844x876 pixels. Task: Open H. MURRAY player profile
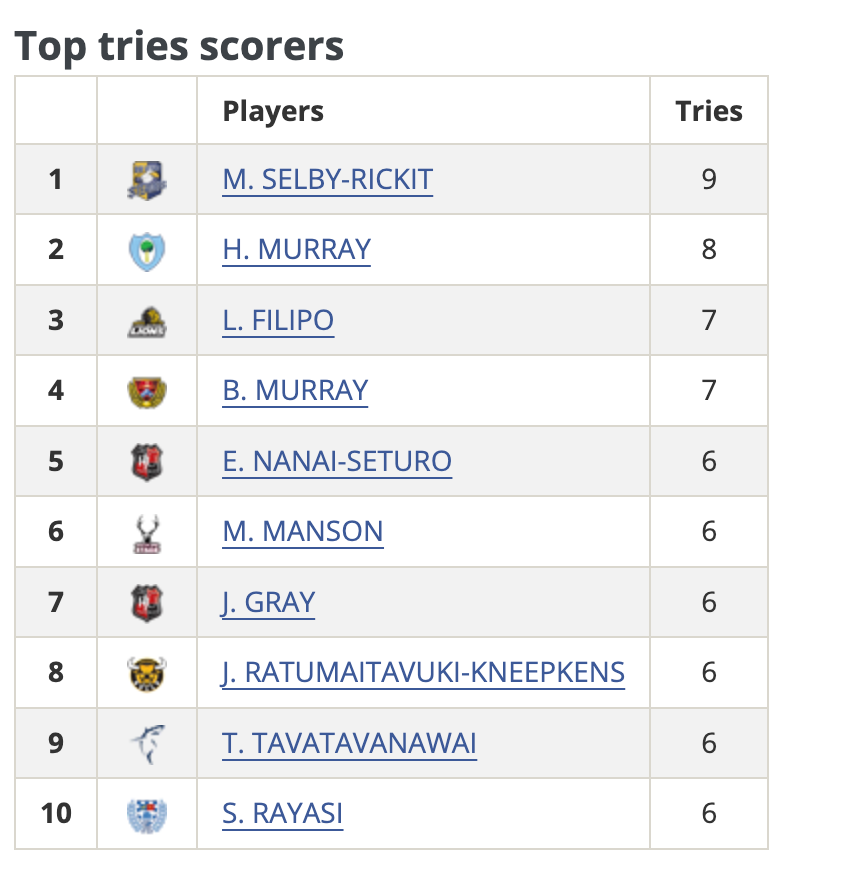click(x=297, y=250)
